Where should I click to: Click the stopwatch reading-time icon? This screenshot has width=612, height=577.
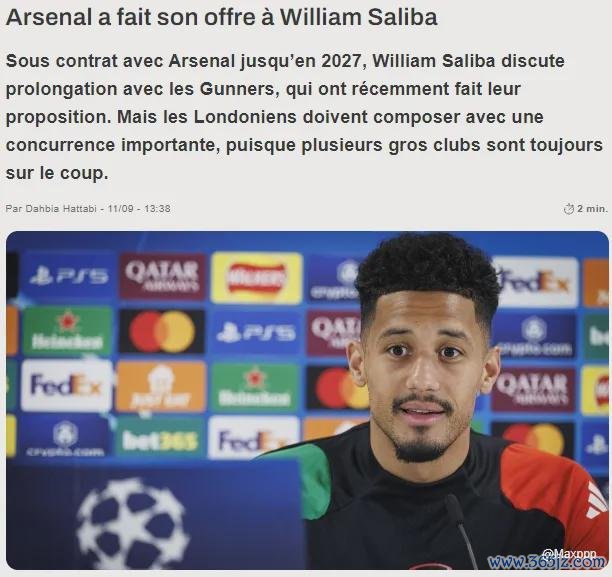point(569,209)
